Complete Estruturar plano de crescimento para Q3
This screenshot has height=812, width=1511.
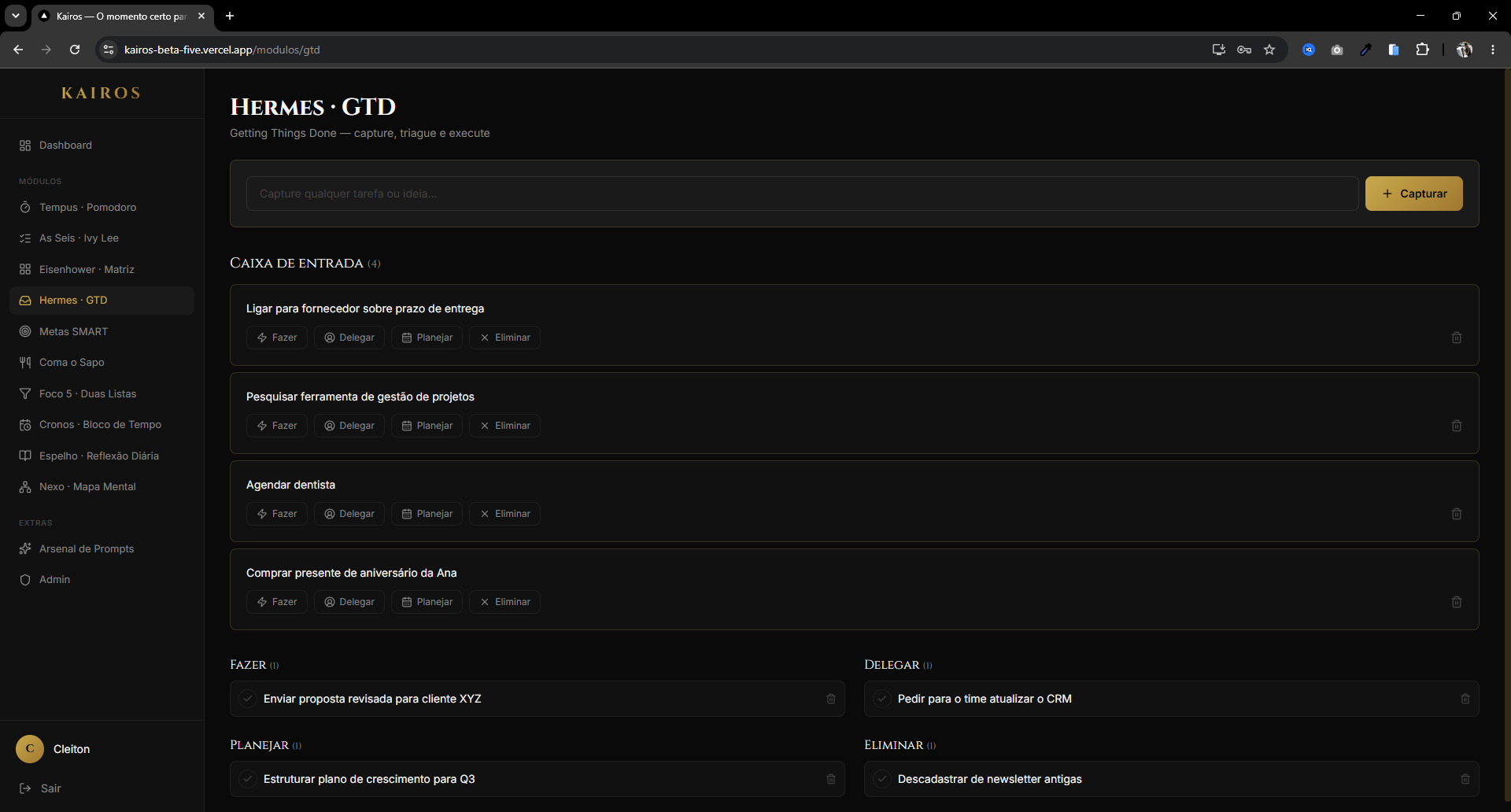point(248,779)
